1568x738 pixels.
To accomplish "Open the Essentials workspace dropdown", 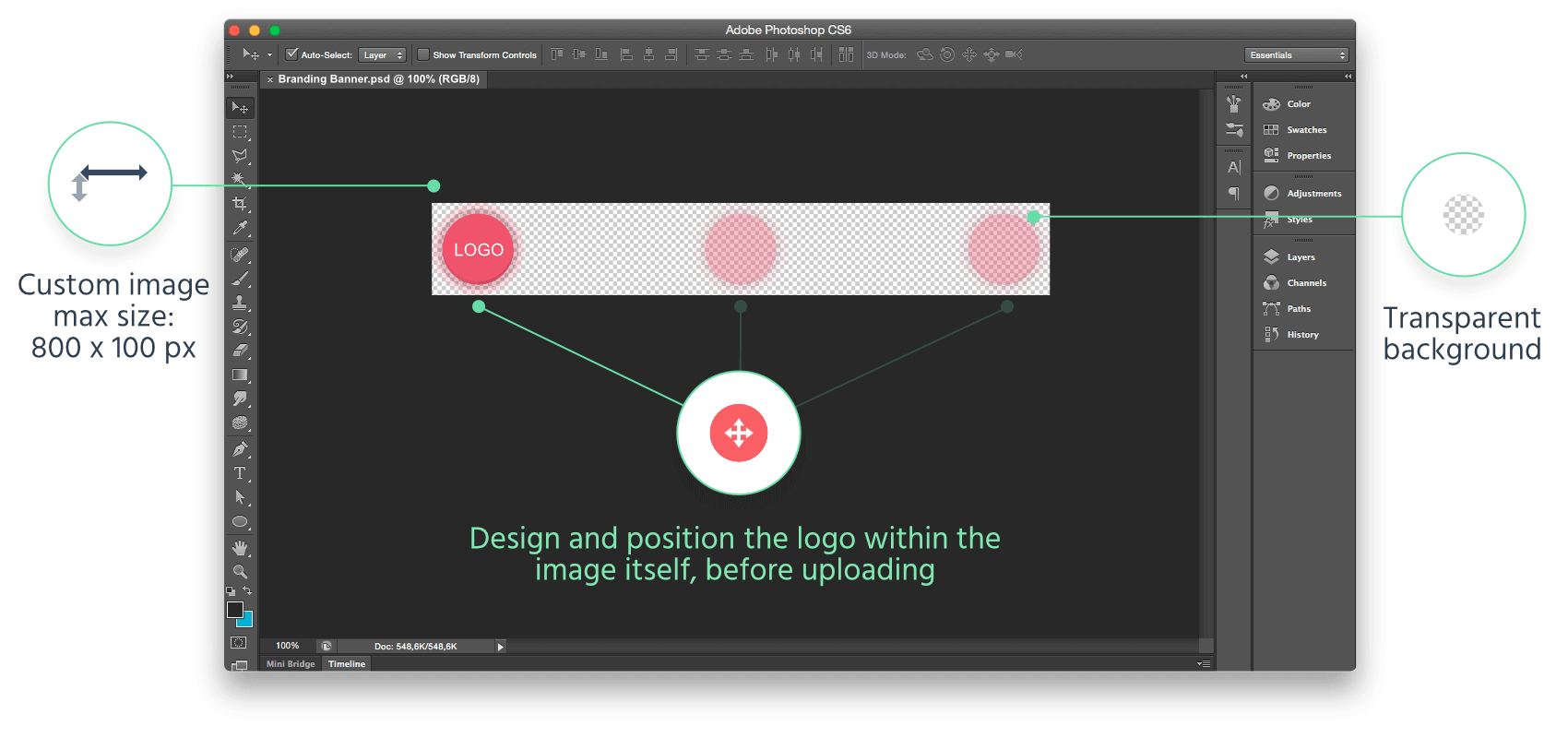I will pyautogui.click(x=1297, y=55).
